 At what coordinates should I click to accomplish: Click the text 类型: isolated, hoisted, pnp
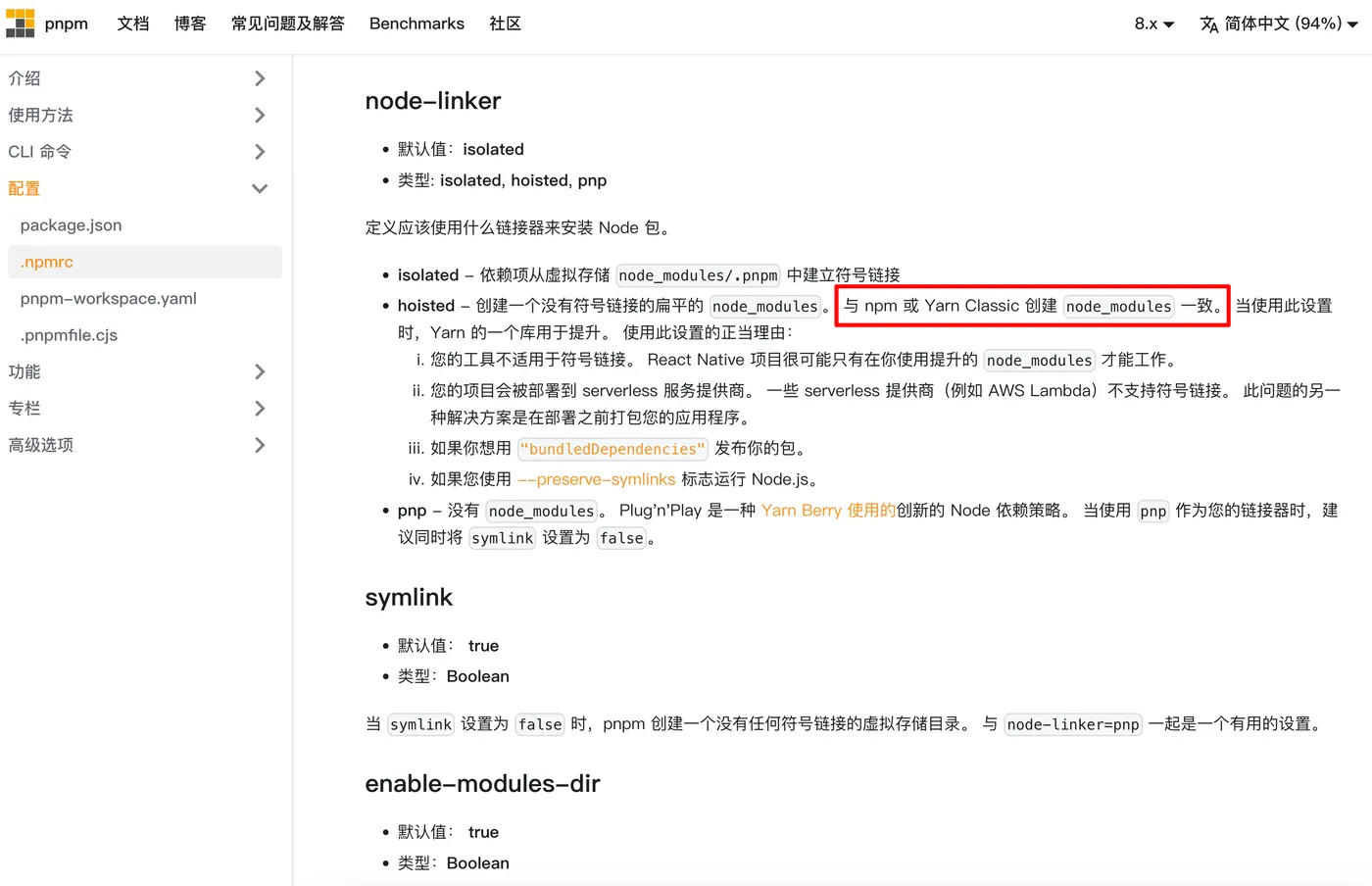502,180
